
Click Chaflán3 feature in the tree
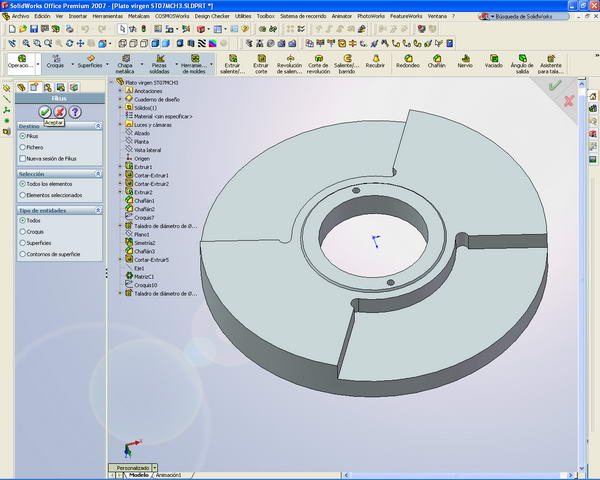146,251
